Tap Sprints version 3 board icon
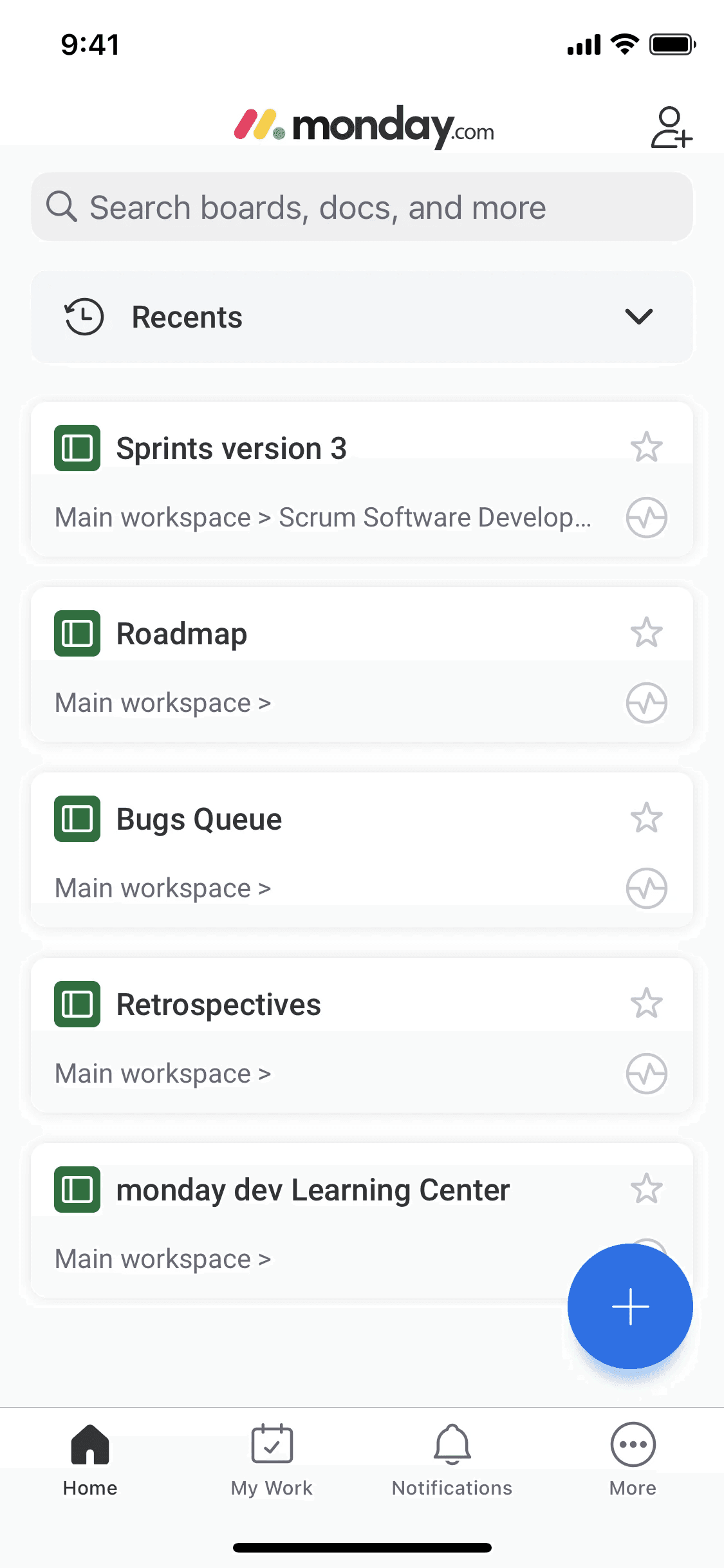Screen dimensions: 724x1568 (77, 448)
